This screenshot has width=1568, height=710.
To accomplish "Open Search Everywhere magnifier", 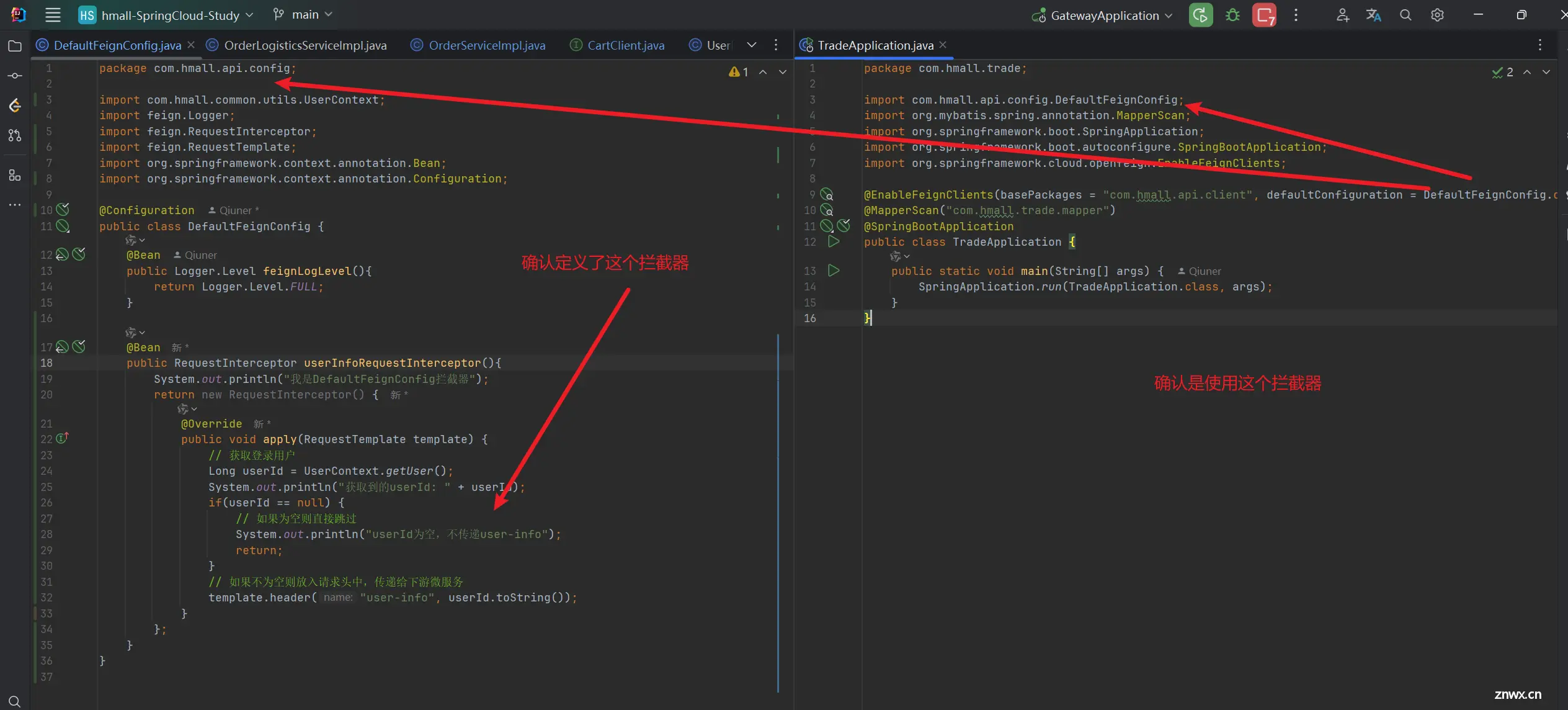I will point(1405,15).
